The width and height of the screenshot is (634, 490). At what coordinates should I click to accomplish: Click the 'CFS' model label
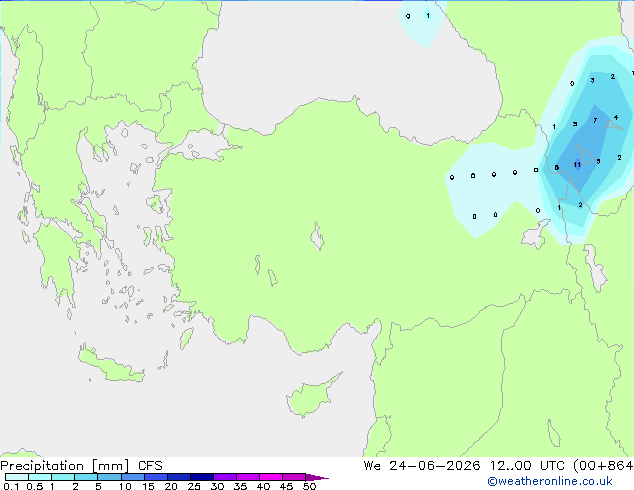pyautogui.click(x=150, y=466)
